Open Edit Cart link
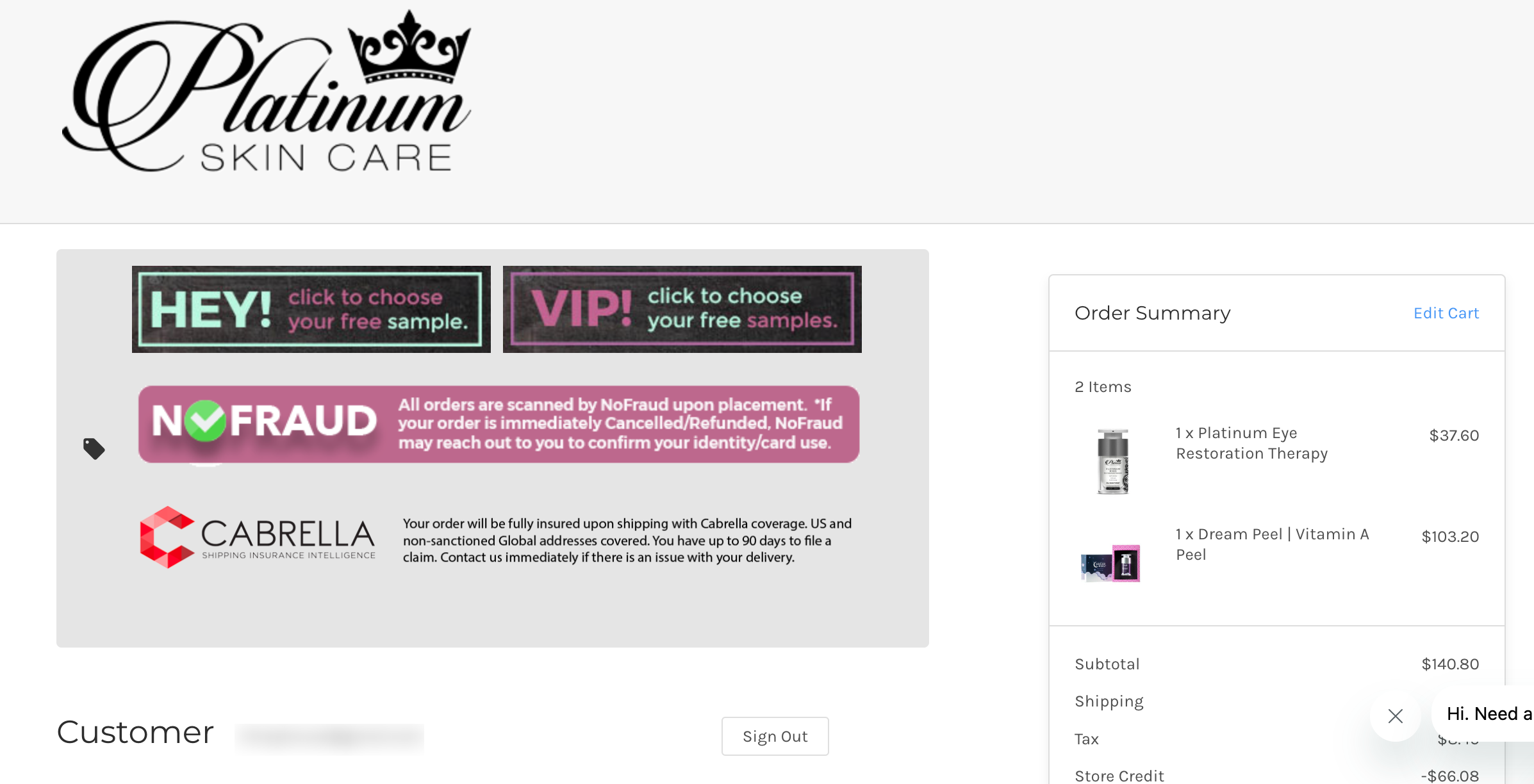 click(1446, 313)
